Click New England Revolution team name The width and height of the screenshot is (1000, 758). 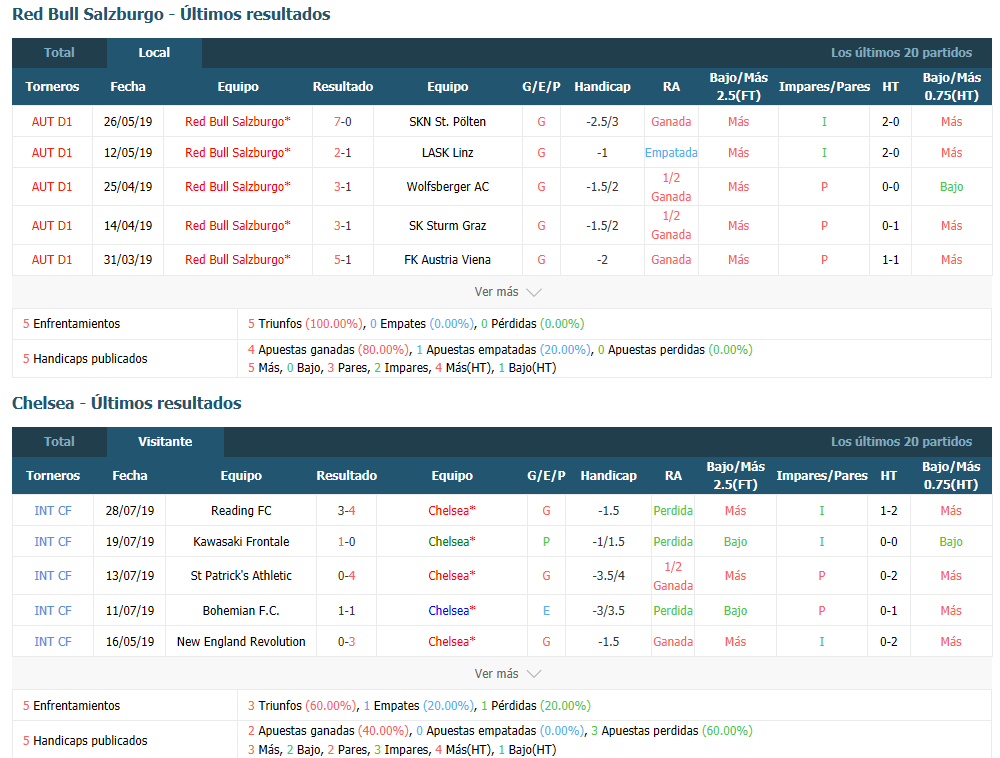coord(241,642)
